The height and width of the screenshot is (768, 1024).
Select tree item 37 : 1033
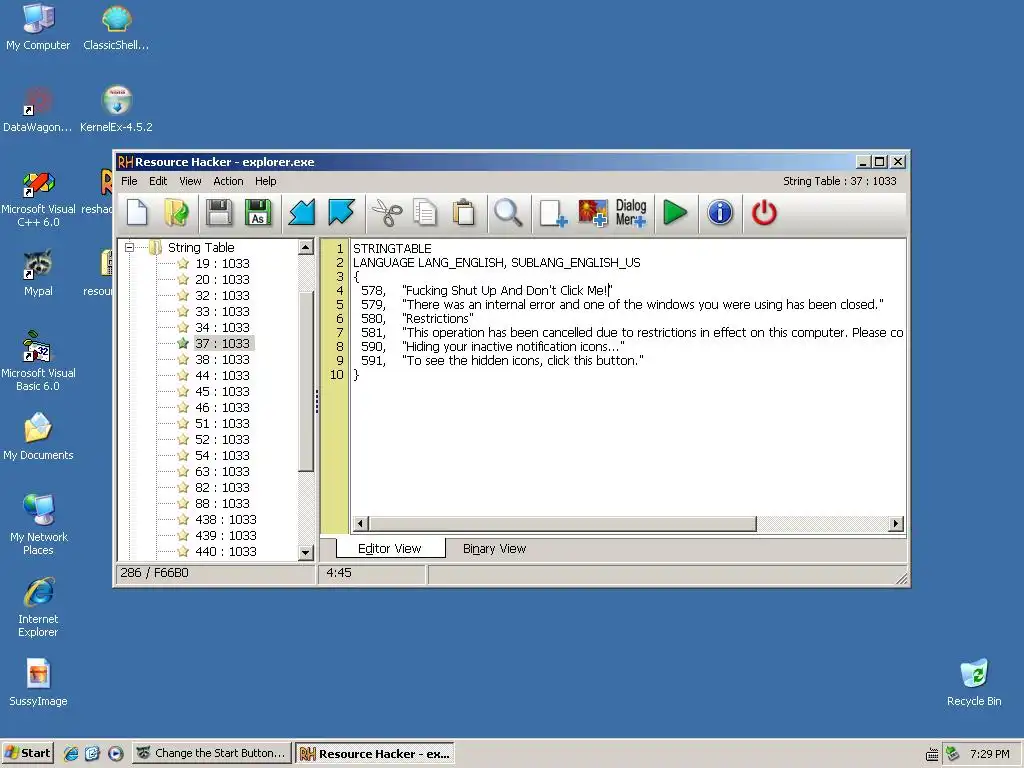coord(222,344)
